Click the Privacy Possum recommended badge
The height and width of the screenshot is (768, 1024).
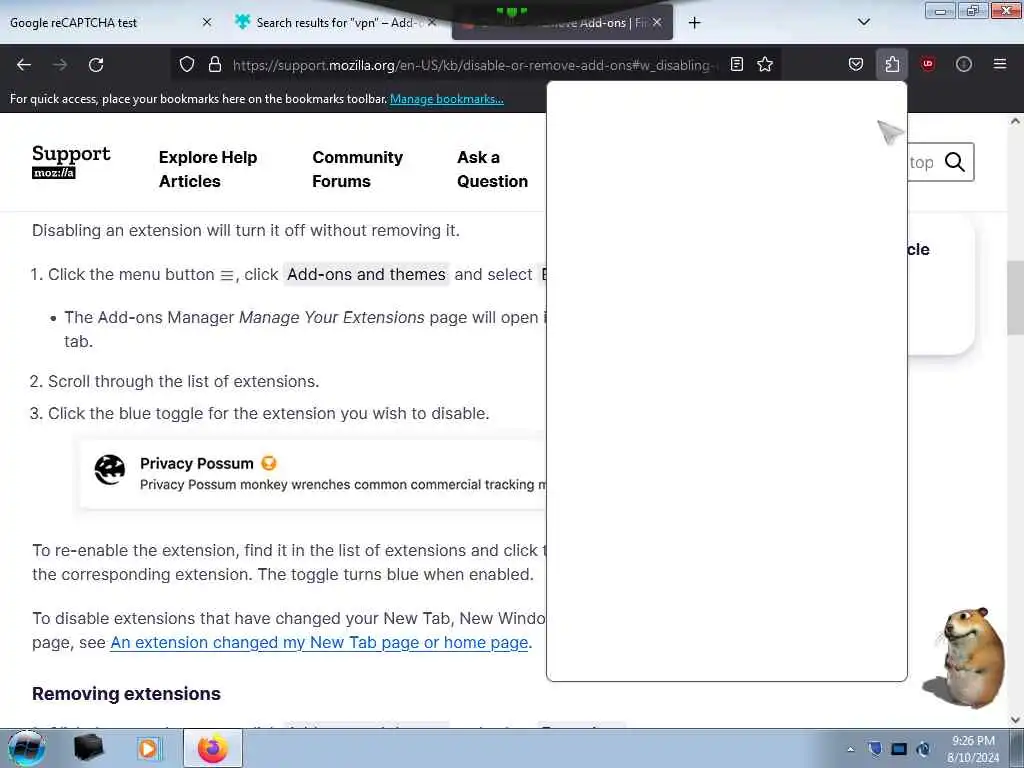click(x=269, y=463)
